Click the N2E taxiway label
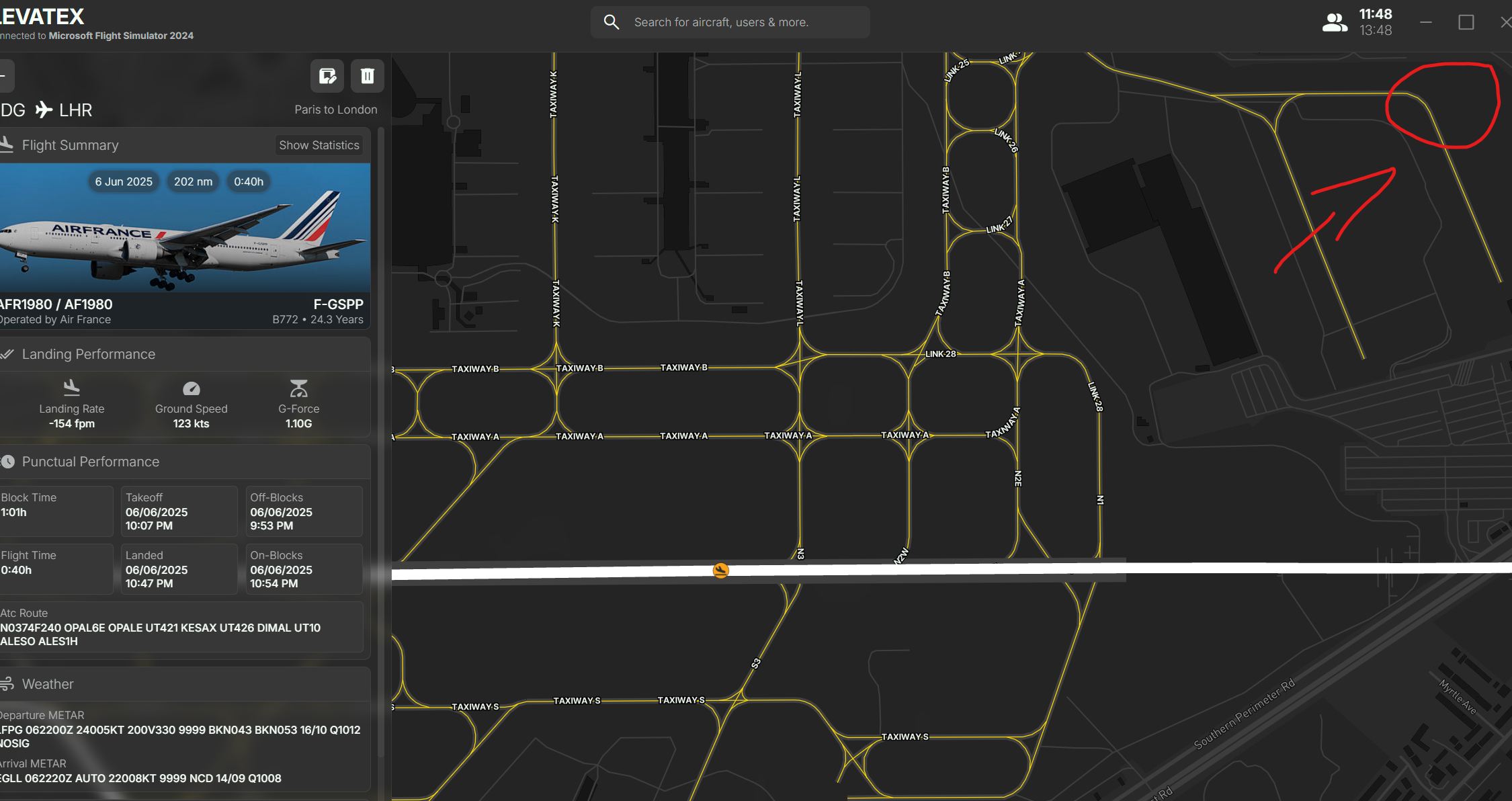Screen dimensions: 1512x801 coord(1017,478)
